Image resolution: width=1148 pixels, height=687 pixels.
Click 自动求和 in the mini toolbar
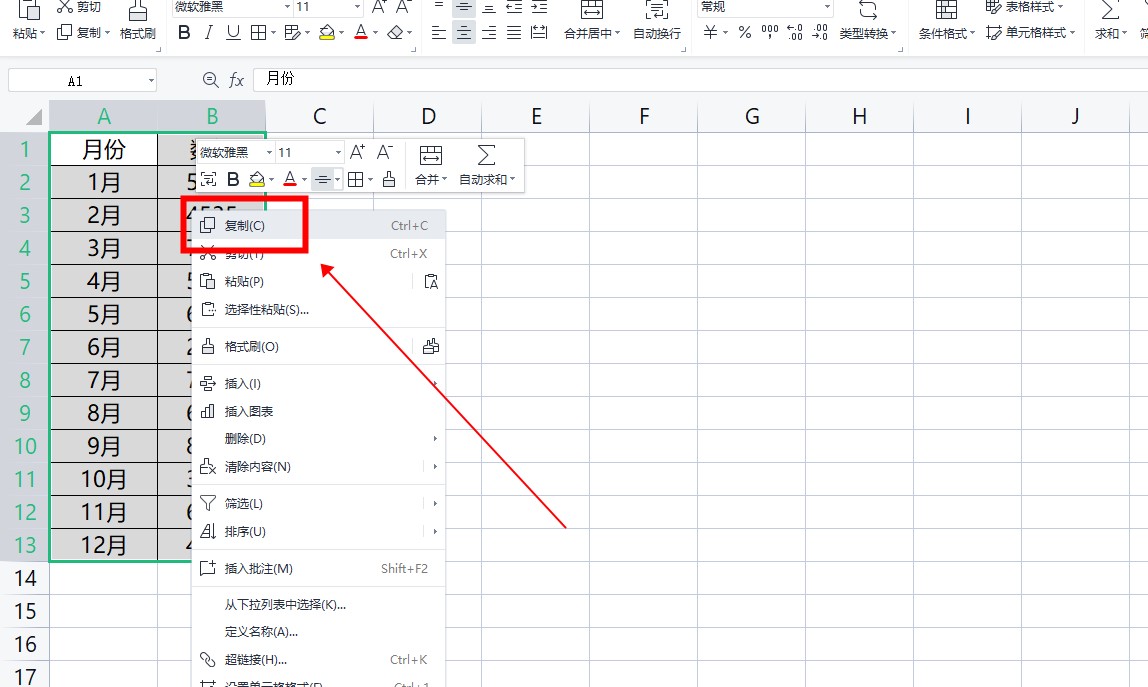point(487,165)
